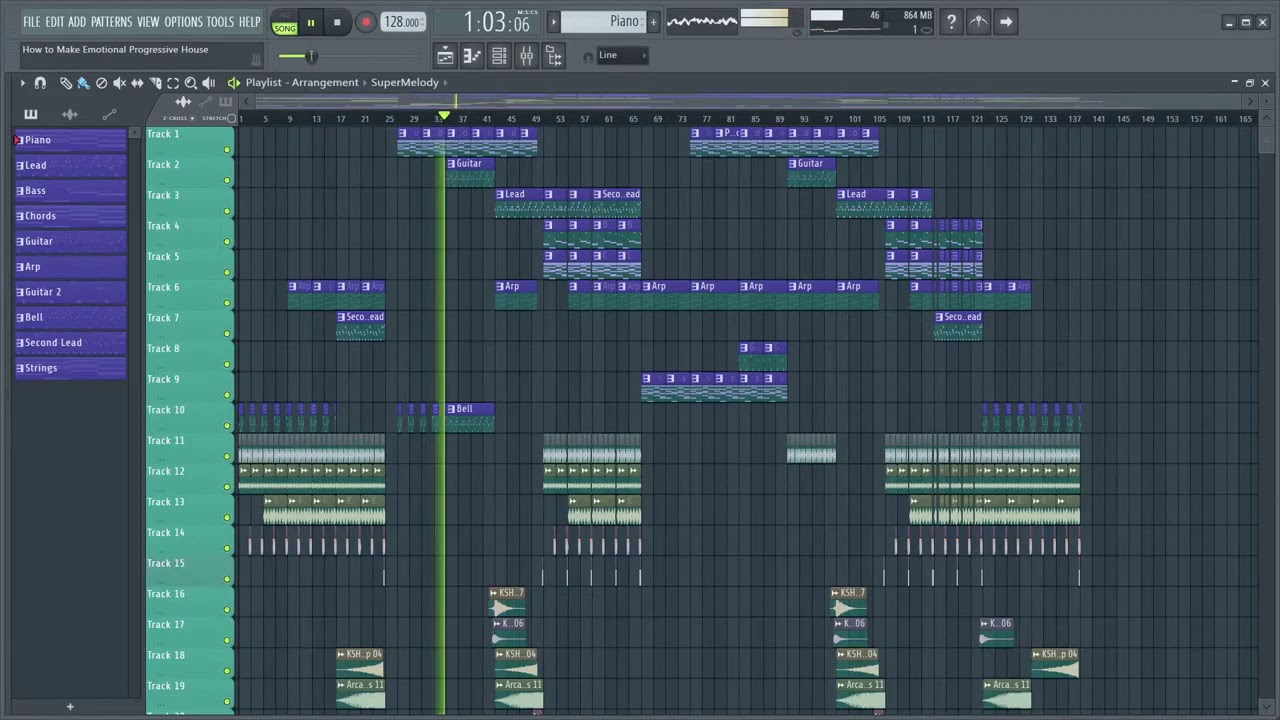Open the Mixer view

(526, 56)
